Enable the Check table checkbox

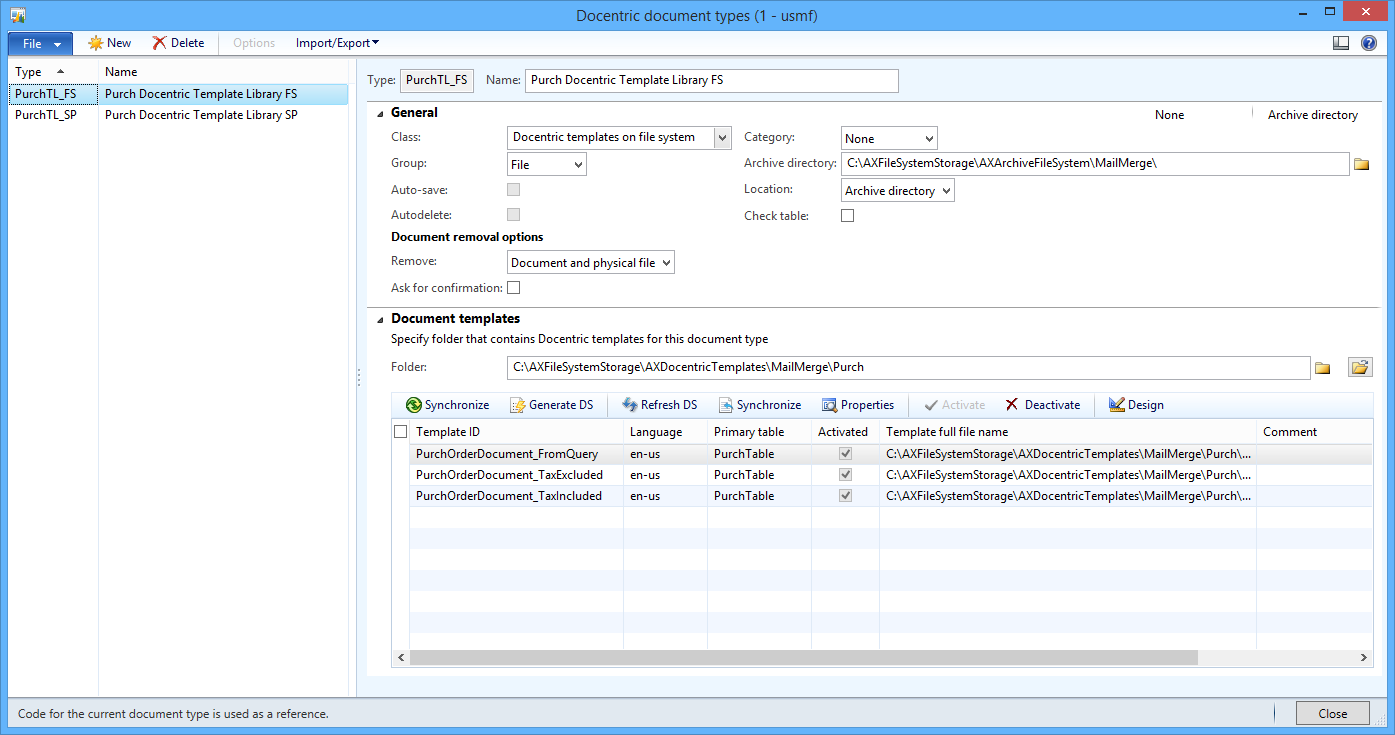[848, 216]
